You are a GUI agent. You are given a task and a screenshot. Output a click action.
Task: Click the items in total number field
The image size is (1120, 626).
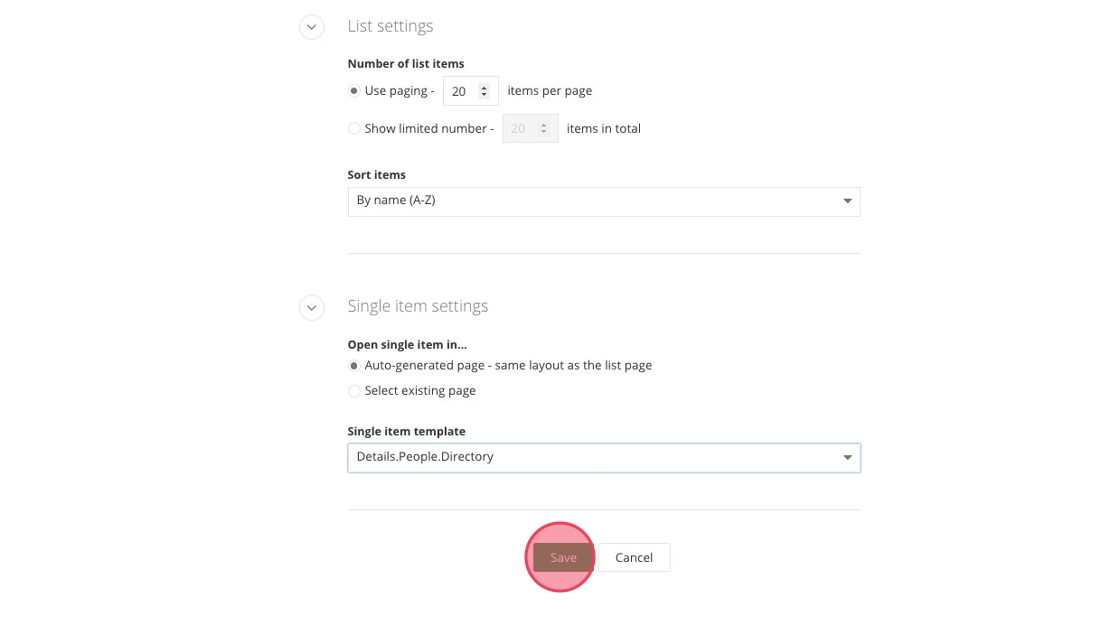520,129
